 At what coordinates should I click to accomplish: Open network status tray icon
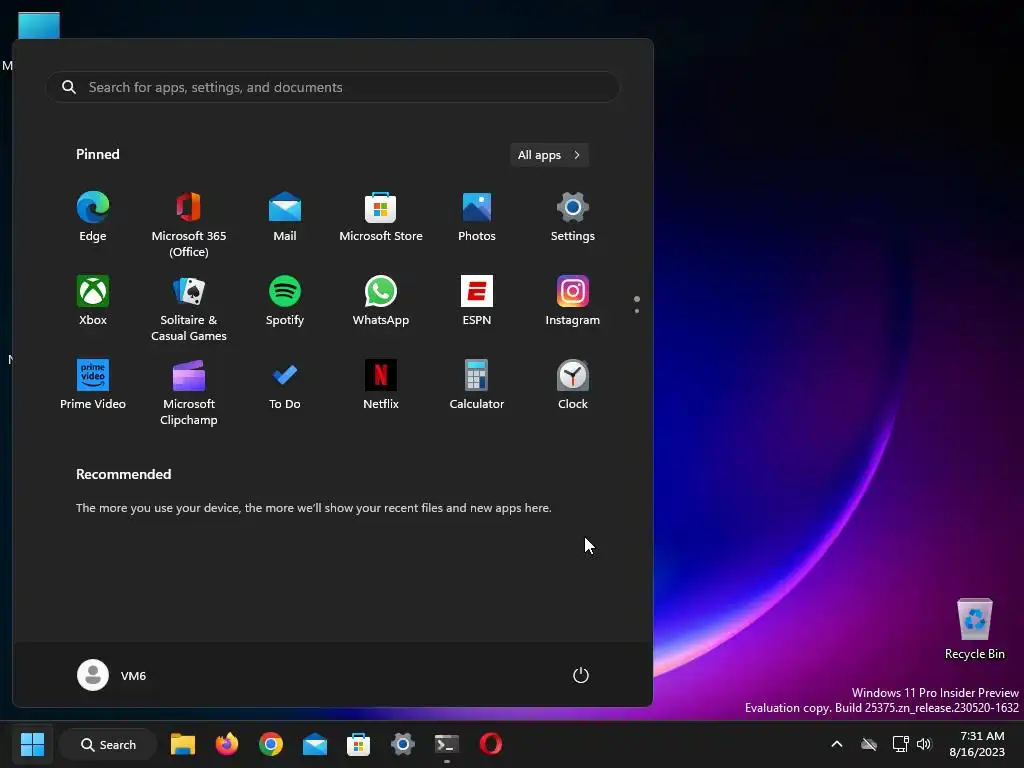click(901, 744)
